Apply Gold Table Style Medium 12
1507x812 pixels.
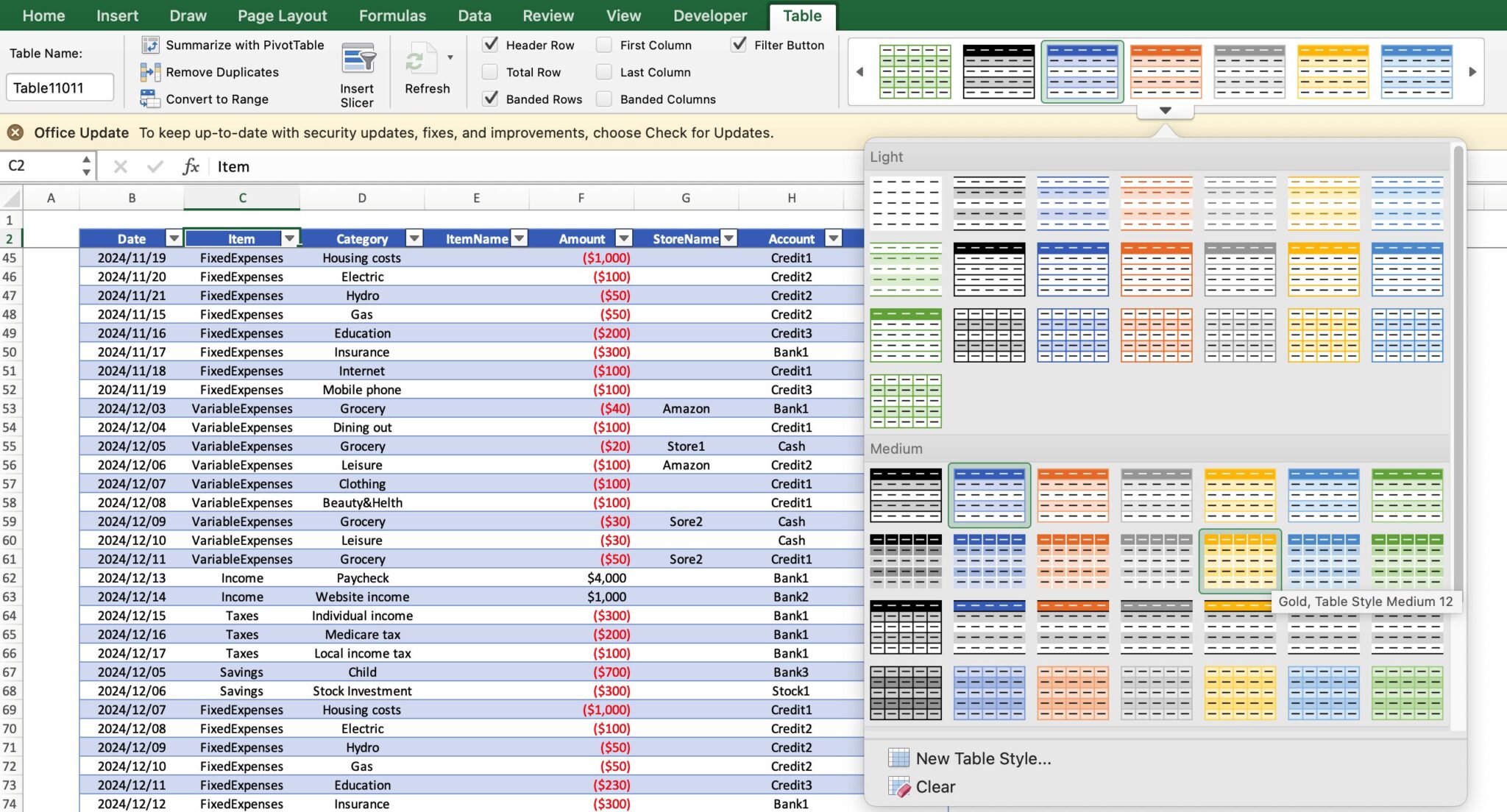(x=1240, y=561)
